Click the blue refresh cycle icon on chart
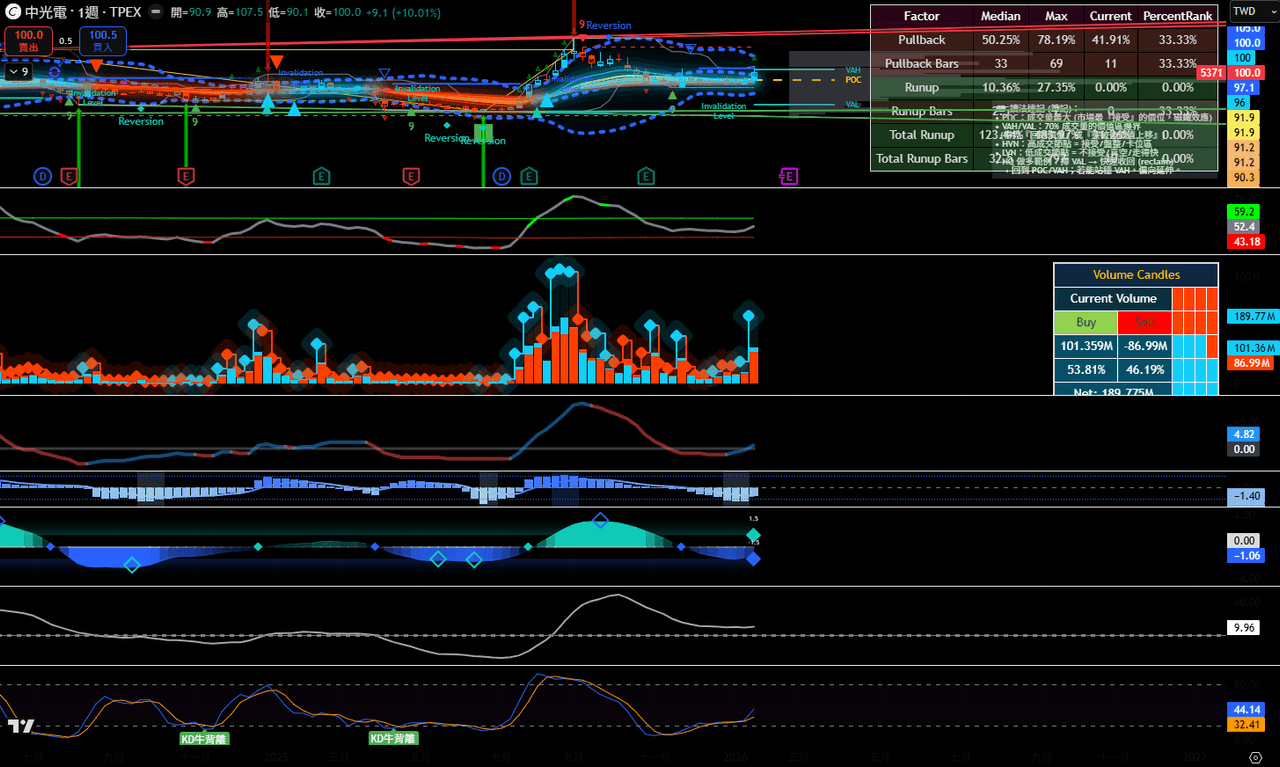 (x=54, y=74)
